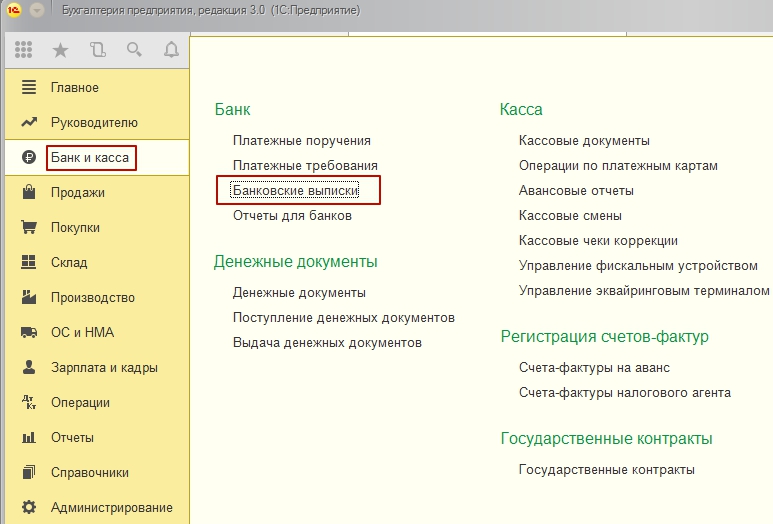Open Государственные контракты link under the heading

606,470
